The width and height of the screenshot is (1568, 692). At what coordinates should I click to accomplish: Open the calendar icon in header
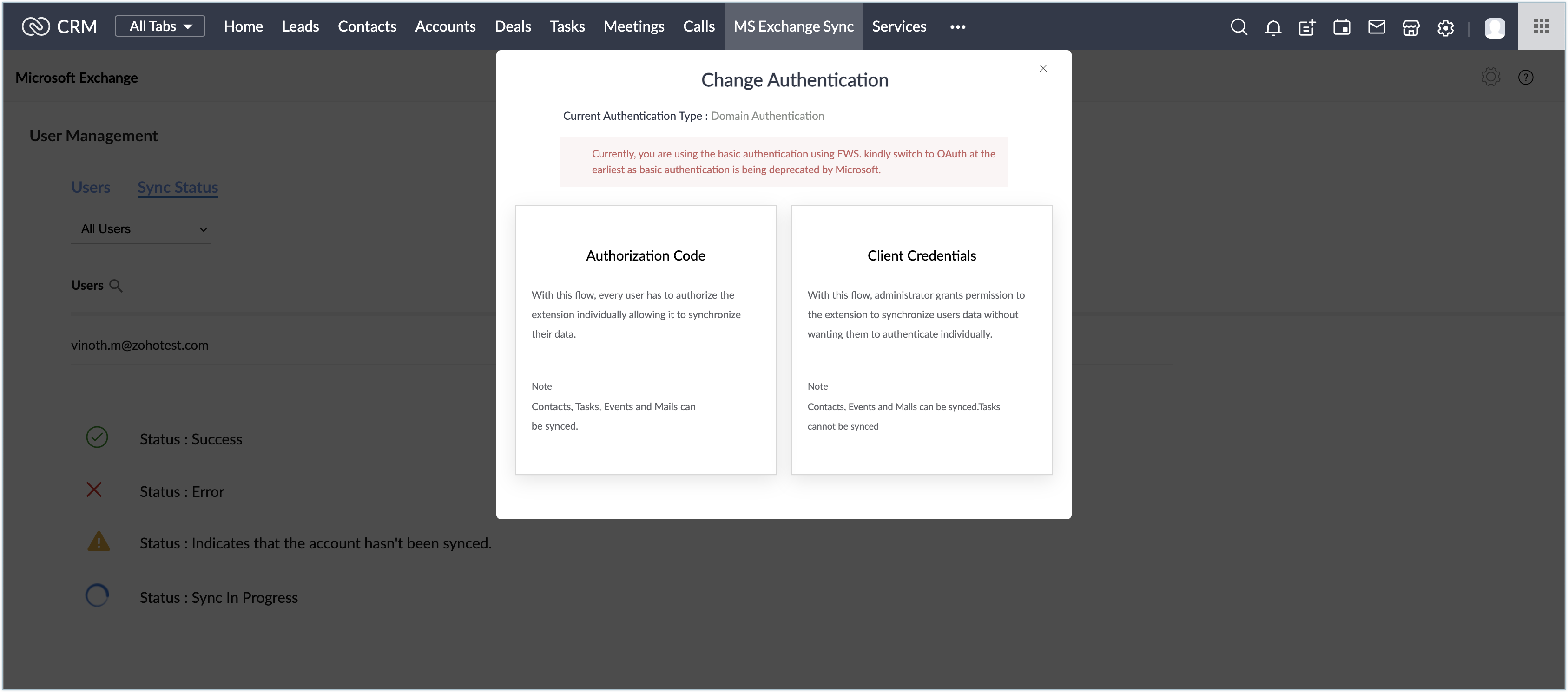(1342, 27)
